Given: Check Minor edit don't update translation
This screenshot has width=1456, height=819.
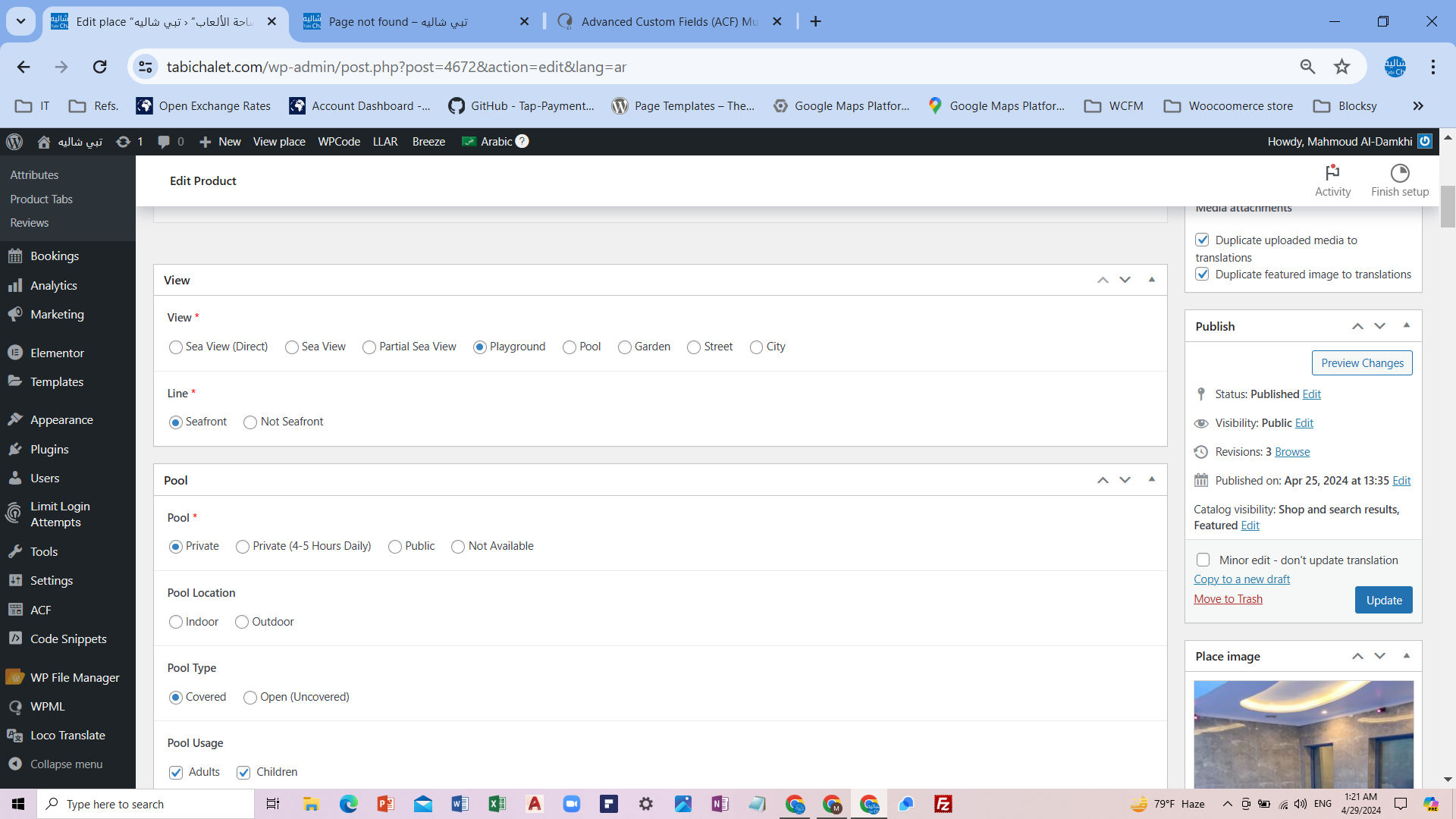Looking at the screenshot, I should [1203, 560].
